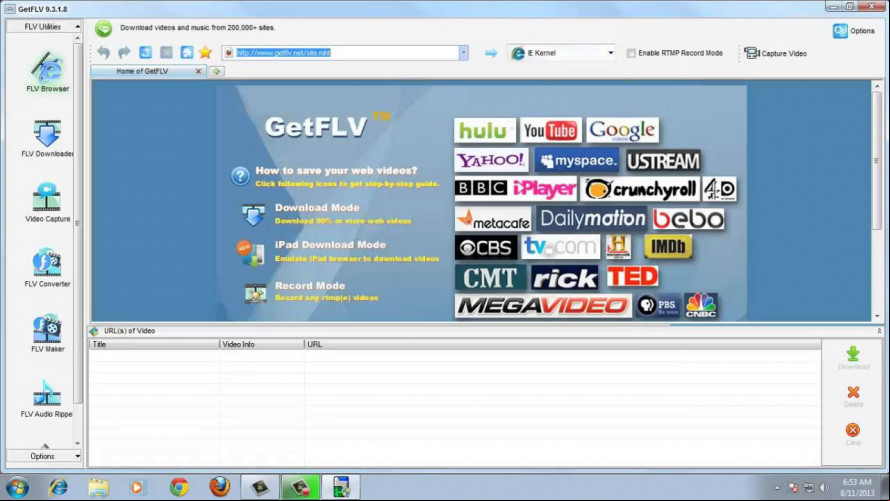
Task: Click the iPad Download Mode guide icon
Action: [251, 253]
